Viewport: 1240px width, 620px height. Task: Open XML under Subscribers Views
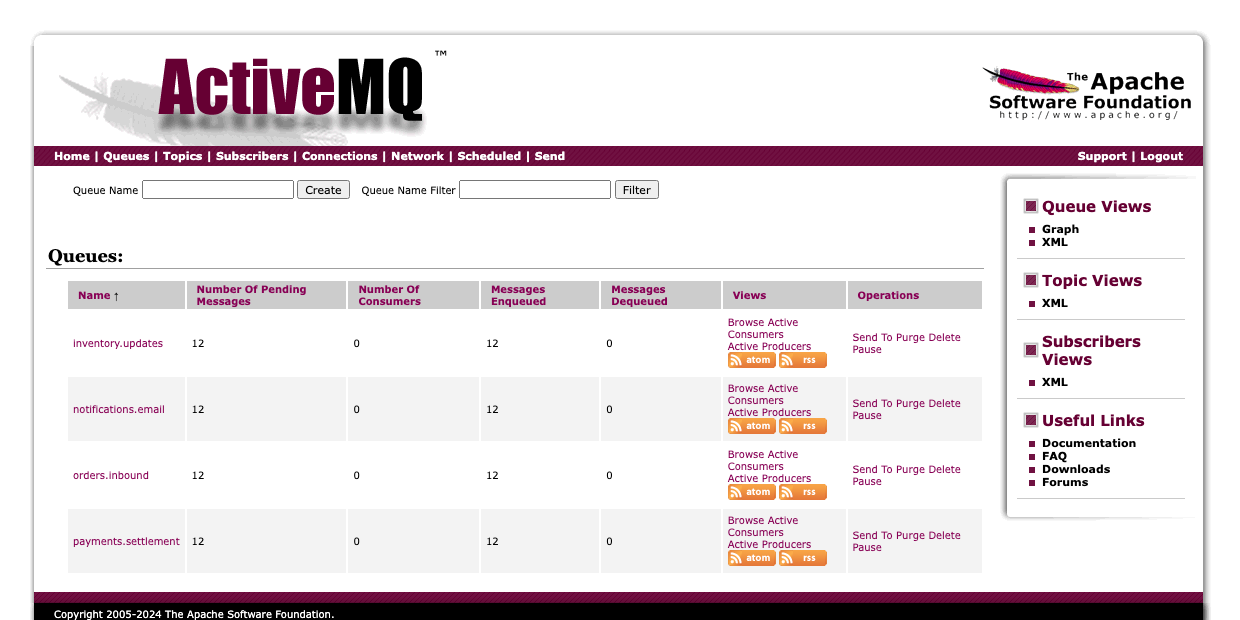(x=1054, y=382)
